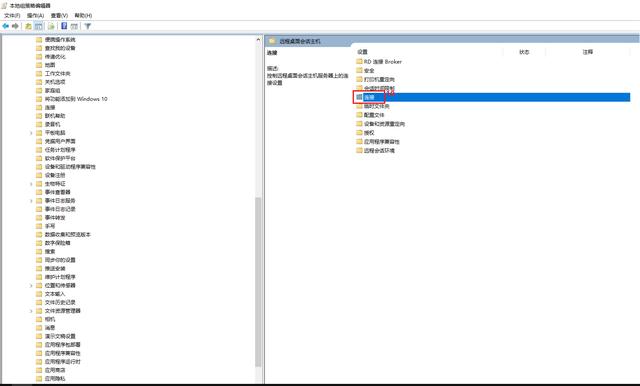
Task: Go forward with the green right arrow
Action: pyautogui.click(x=16, y=26)
